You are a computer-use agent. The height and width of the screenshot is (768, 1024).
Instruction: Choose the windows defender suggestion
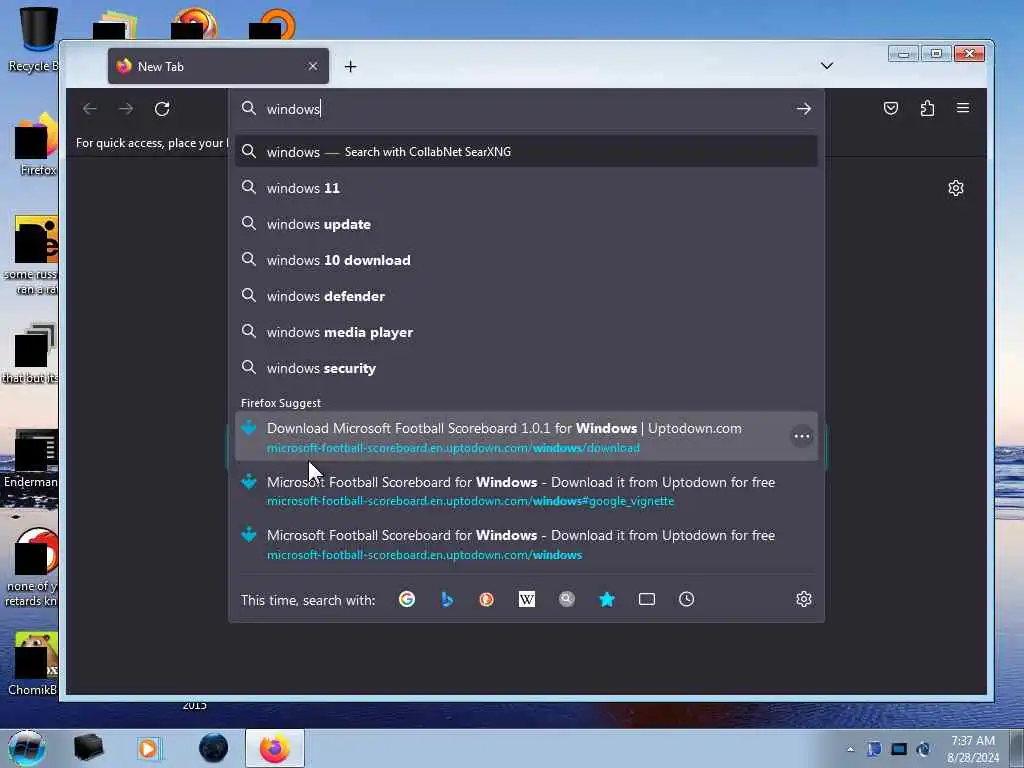pos(526,296)
